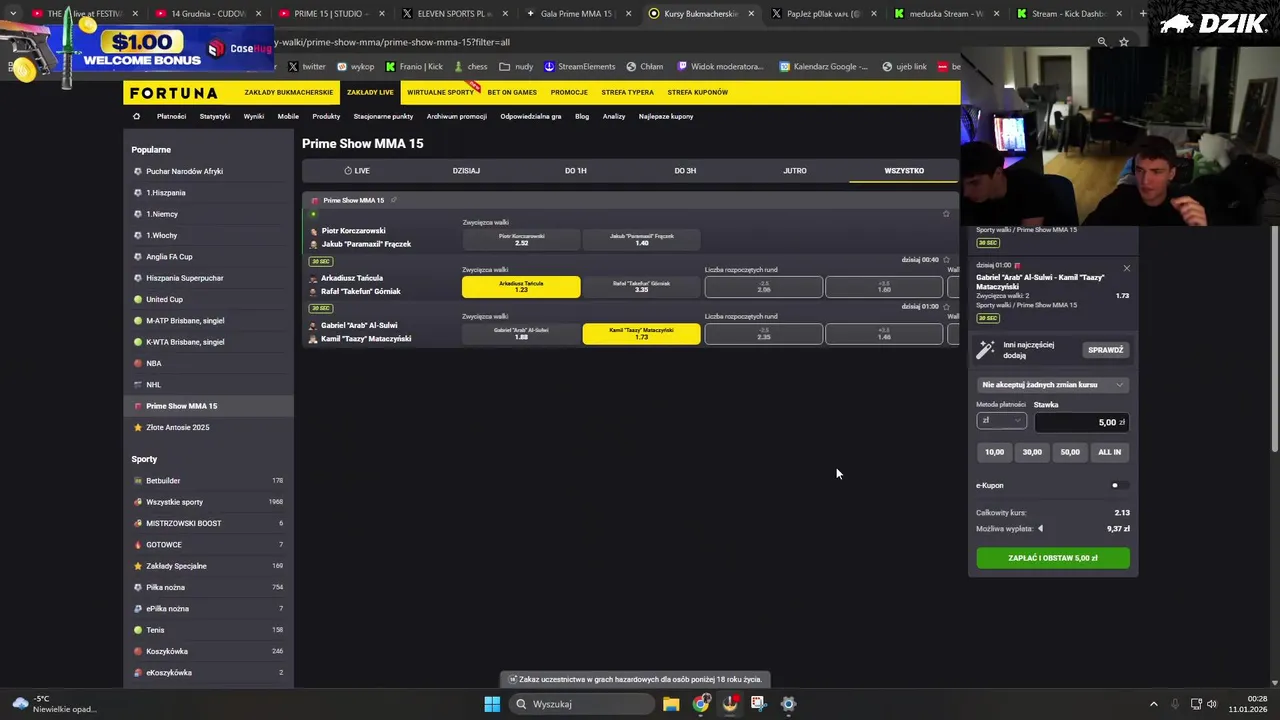Click the magic wand suggestion icon
This screenshot has width=1280, height=720.
(986, 349)
